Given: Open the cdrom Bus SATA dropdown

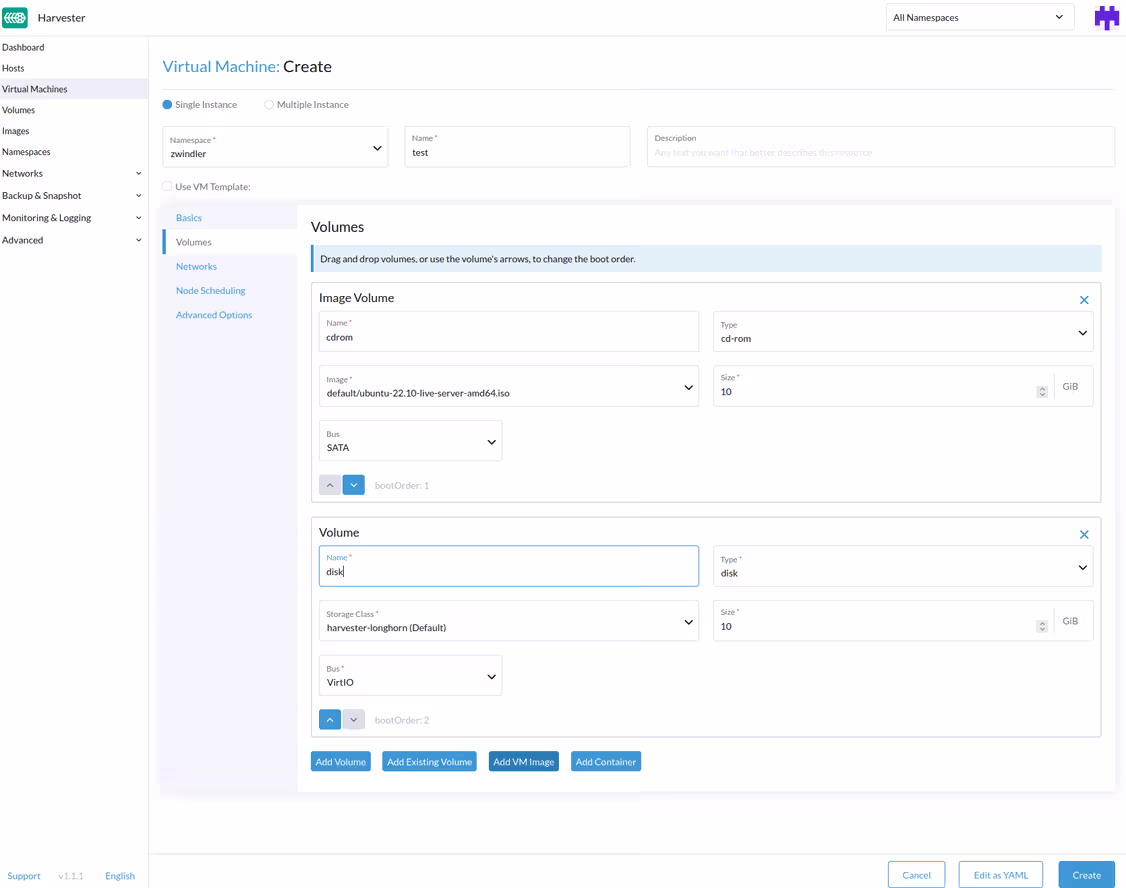Looking at the screenshot, I should pos(410,441).
